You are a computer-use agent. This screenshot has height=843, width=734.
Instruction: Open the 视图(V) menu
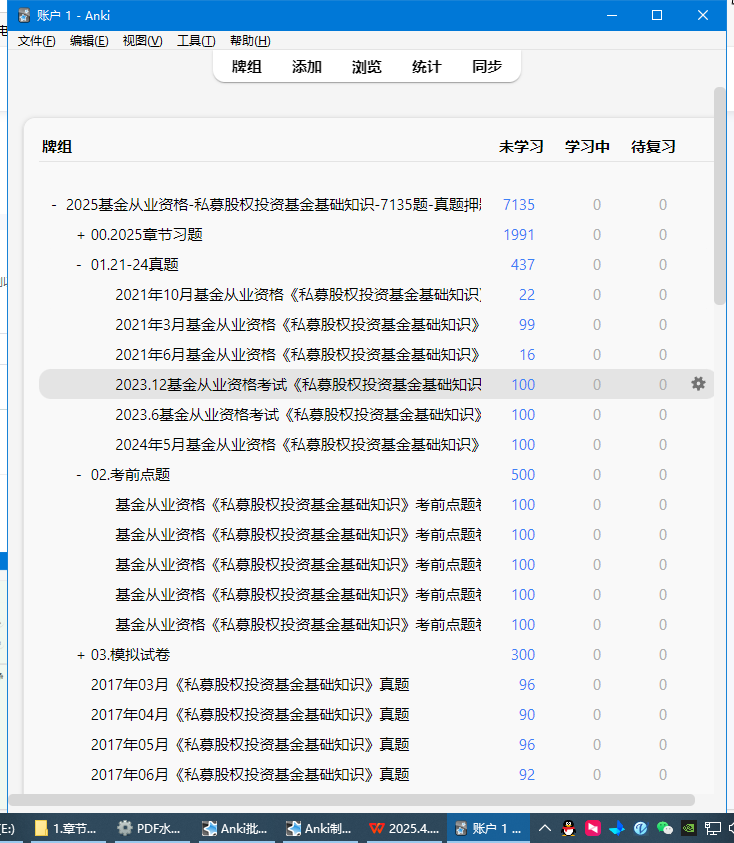(x=142, y=41)
